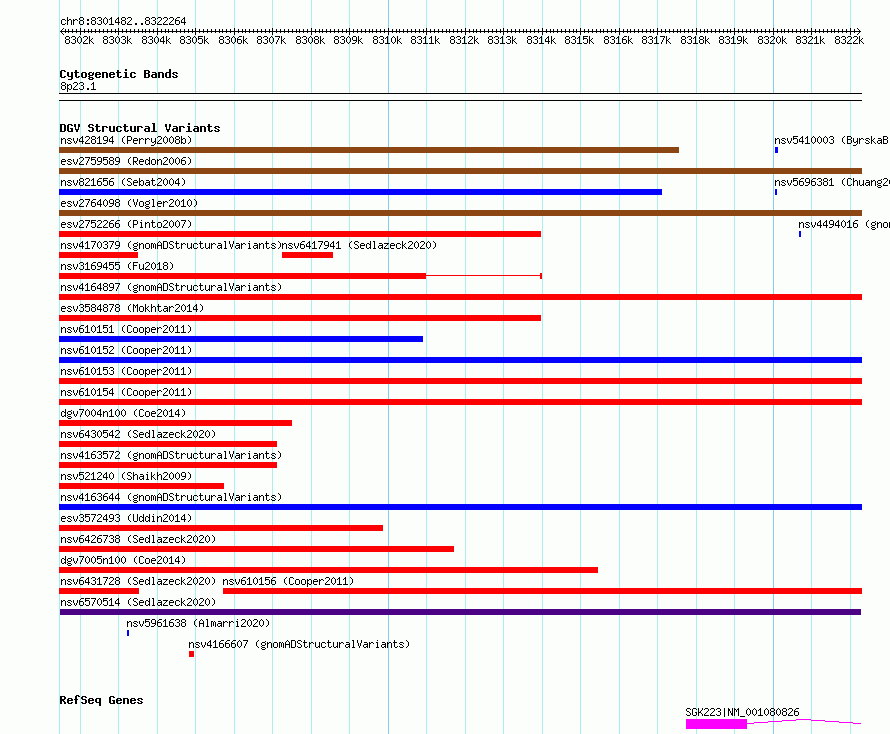Select the magenta SGK223 exon block
This screenshot has height=734, width=890.
pyautogui.click(x=716, y=724)
